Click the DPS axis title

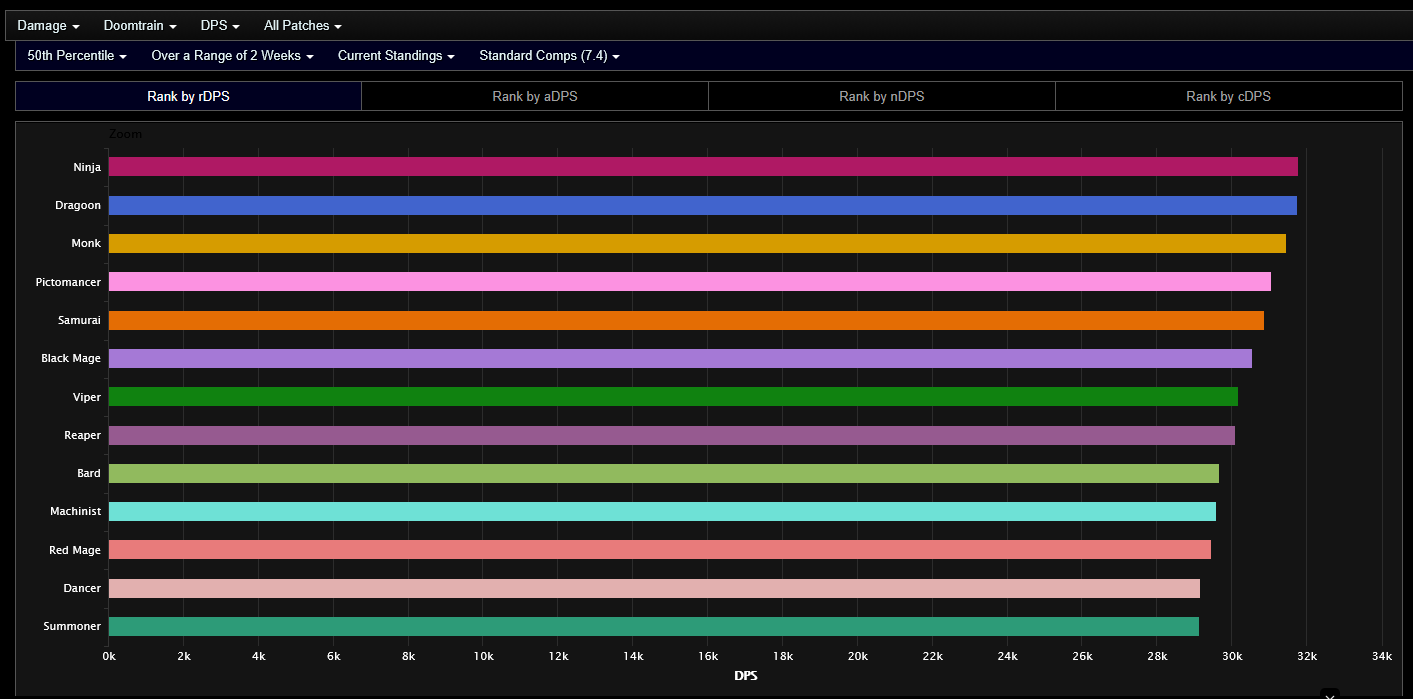(746, 676)
